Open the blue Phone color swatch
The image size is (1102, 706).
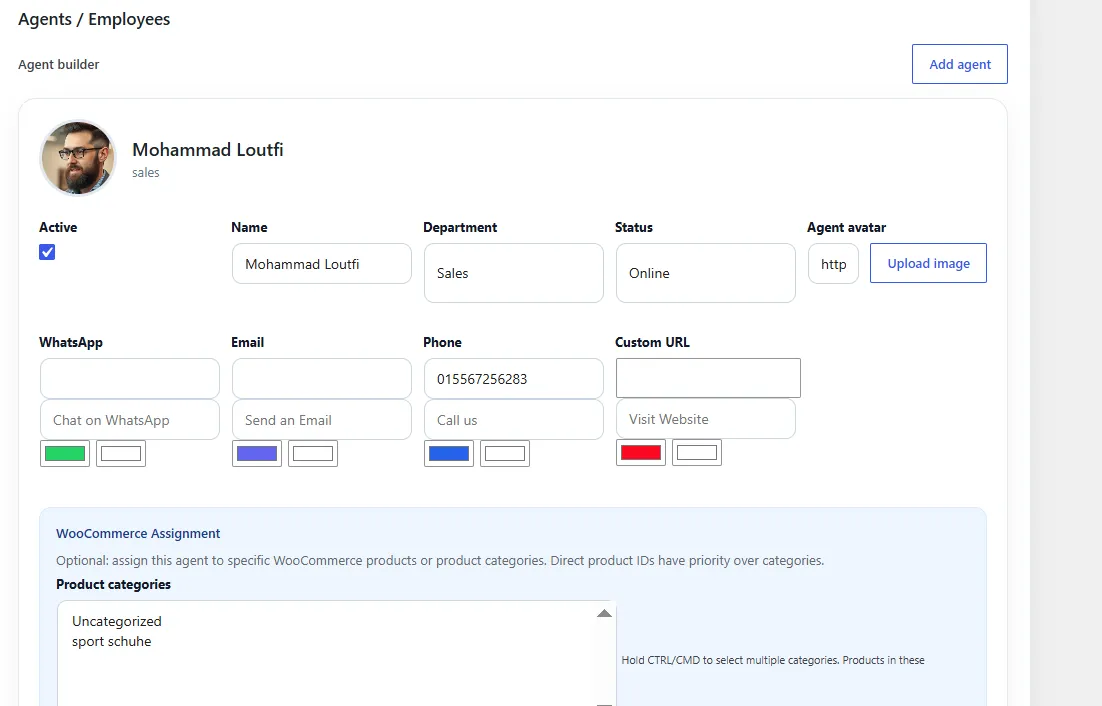click(x=448, y=454)
